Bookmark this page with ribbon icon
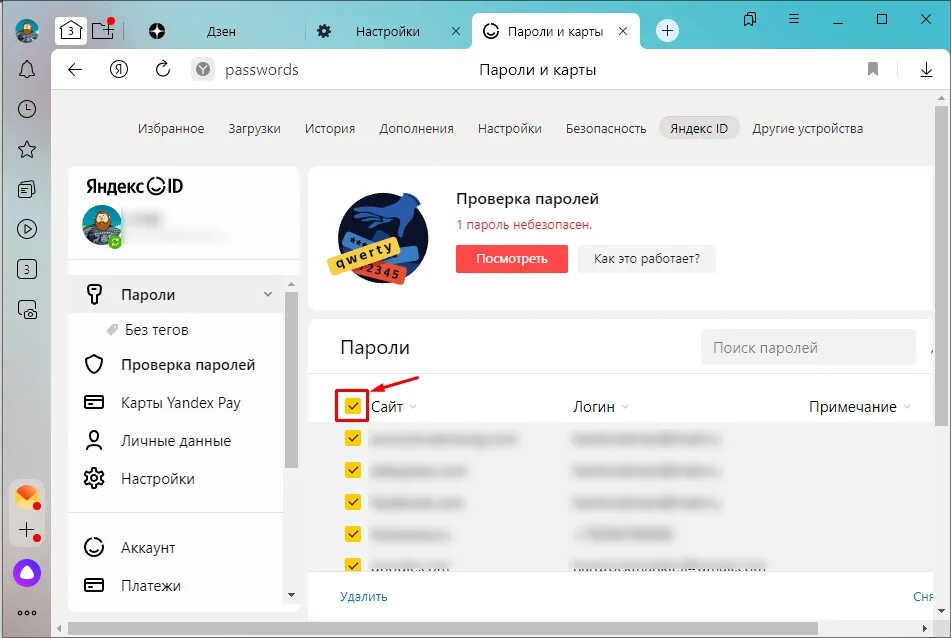Viewport: 951px width, 638px height. [x=873, y=69]
